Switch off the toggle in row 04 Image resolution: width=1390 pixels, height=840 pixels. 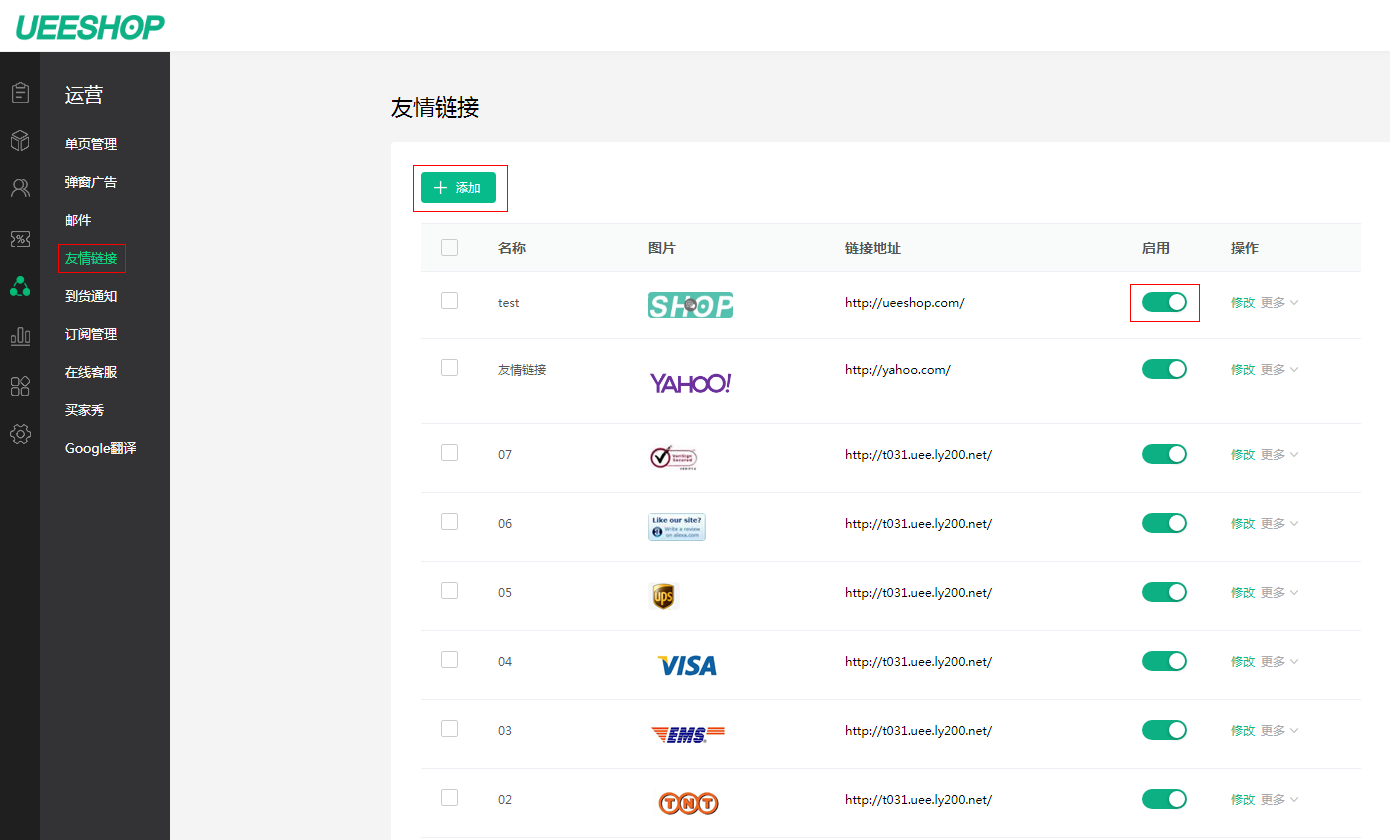pos(1164,661)
